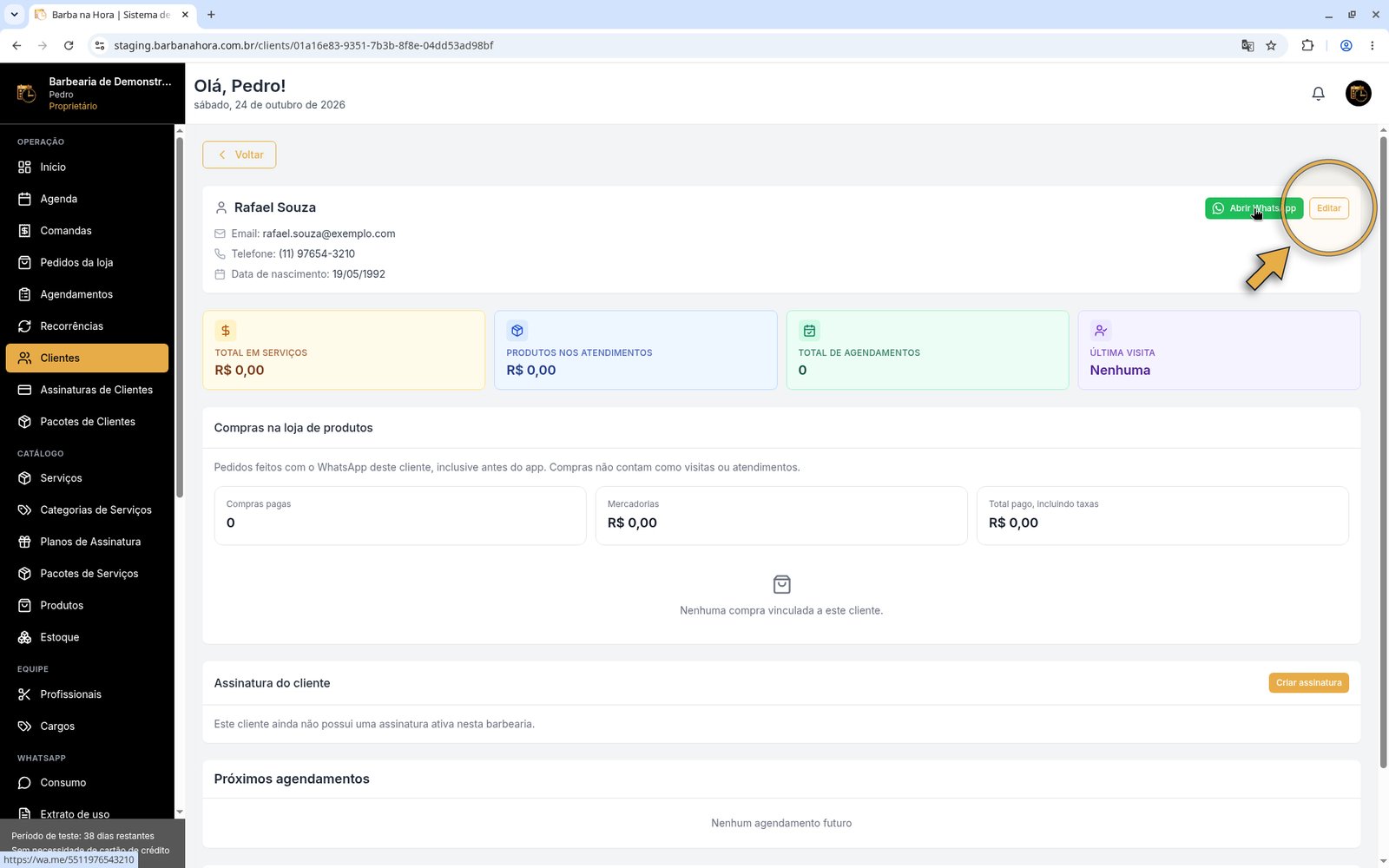Click the main page vertical scrollbar
Viewport: 1389px width, 868px height.
point(1383,451)
